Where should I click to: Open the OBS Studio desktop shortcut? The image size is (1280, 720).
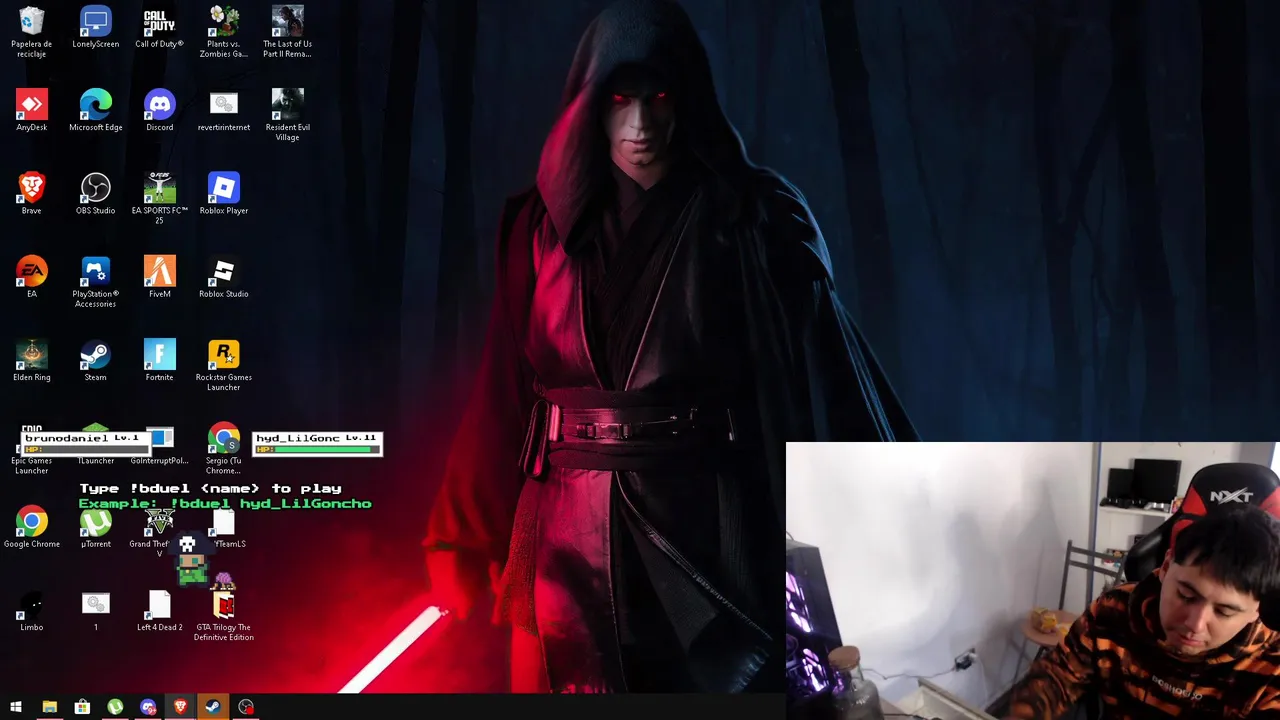[95, 194]
